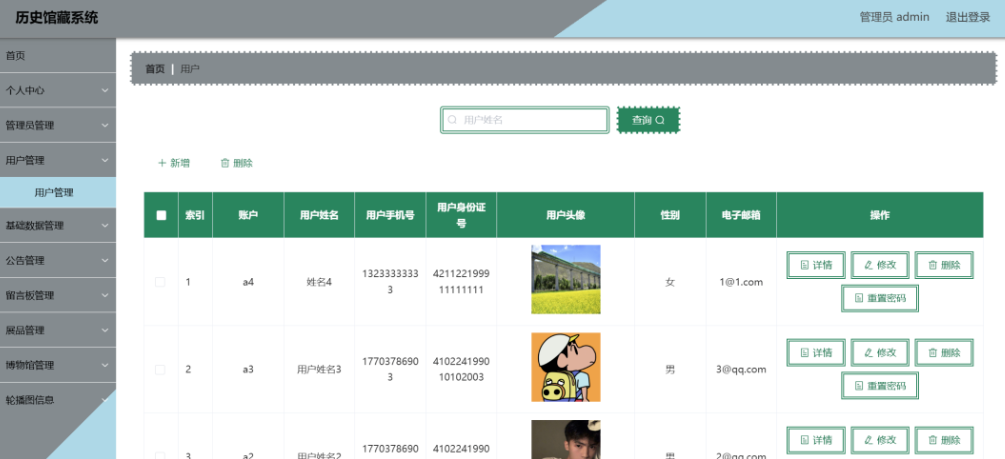Screen dimensions: 1005x459
Task: Open 博物馆管理 sidebar menu
Action: point(58,365)
